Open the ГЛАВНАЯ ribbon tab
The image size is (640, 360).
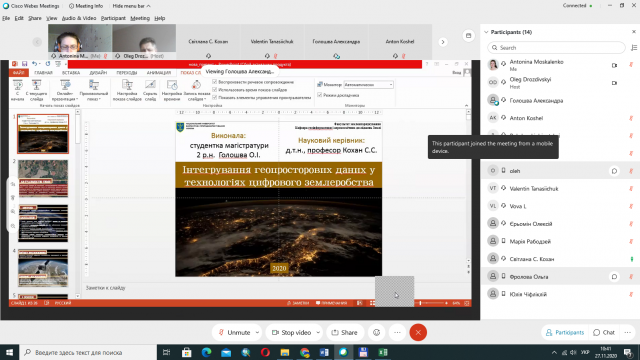coord(44,73)
